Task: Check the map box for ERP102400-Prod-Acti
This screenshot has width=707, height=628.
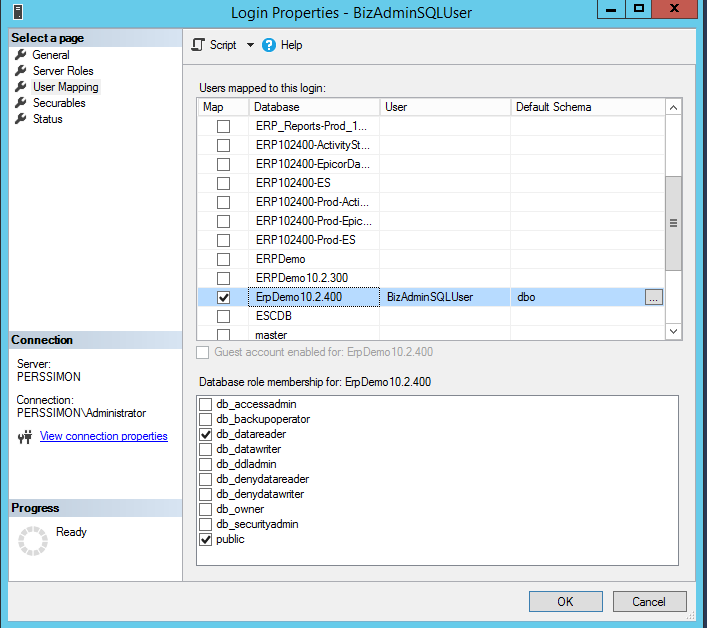Action: click(x=223, y=202)
